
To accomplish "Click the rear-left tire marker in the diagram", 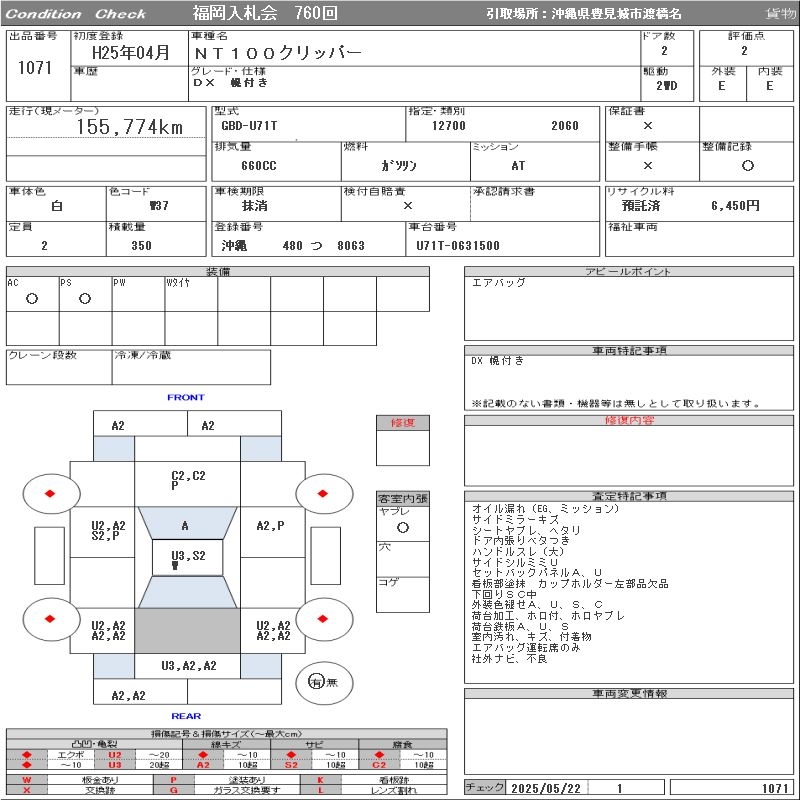I will pos(51,619).
